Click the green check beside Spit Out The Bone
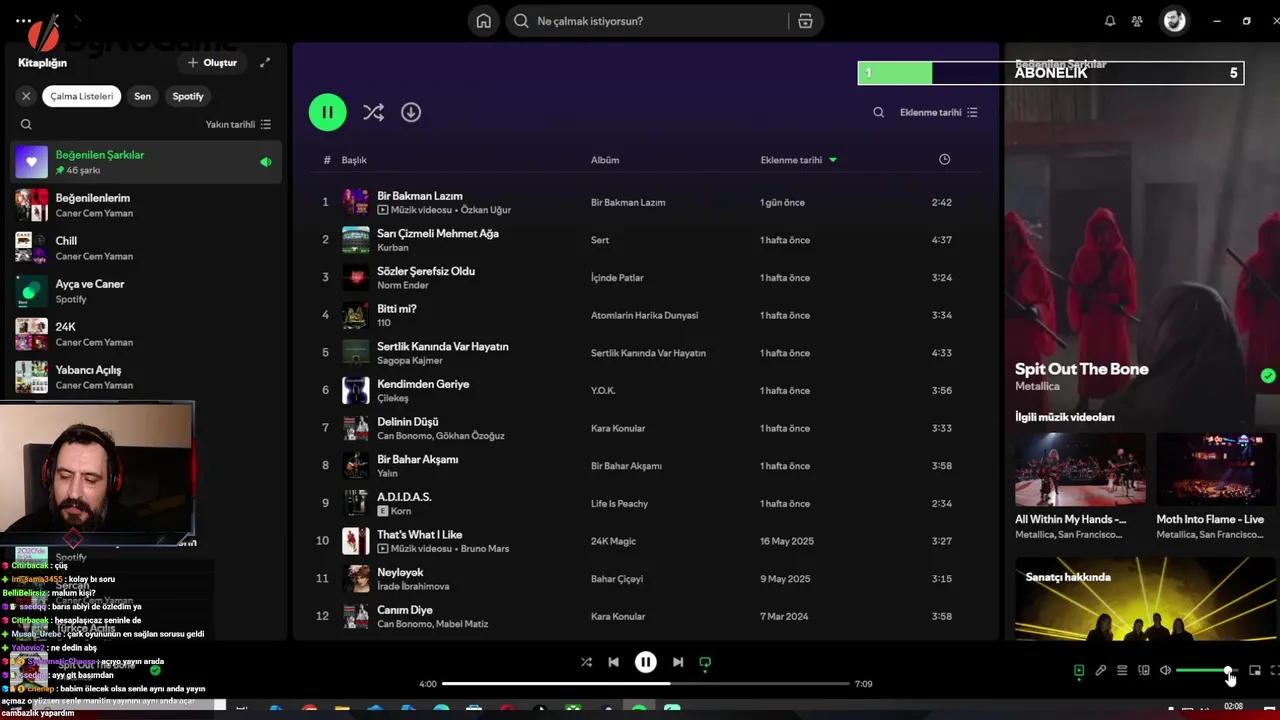Viewport: 1280px width, 720px height. tap(1268, 376)
